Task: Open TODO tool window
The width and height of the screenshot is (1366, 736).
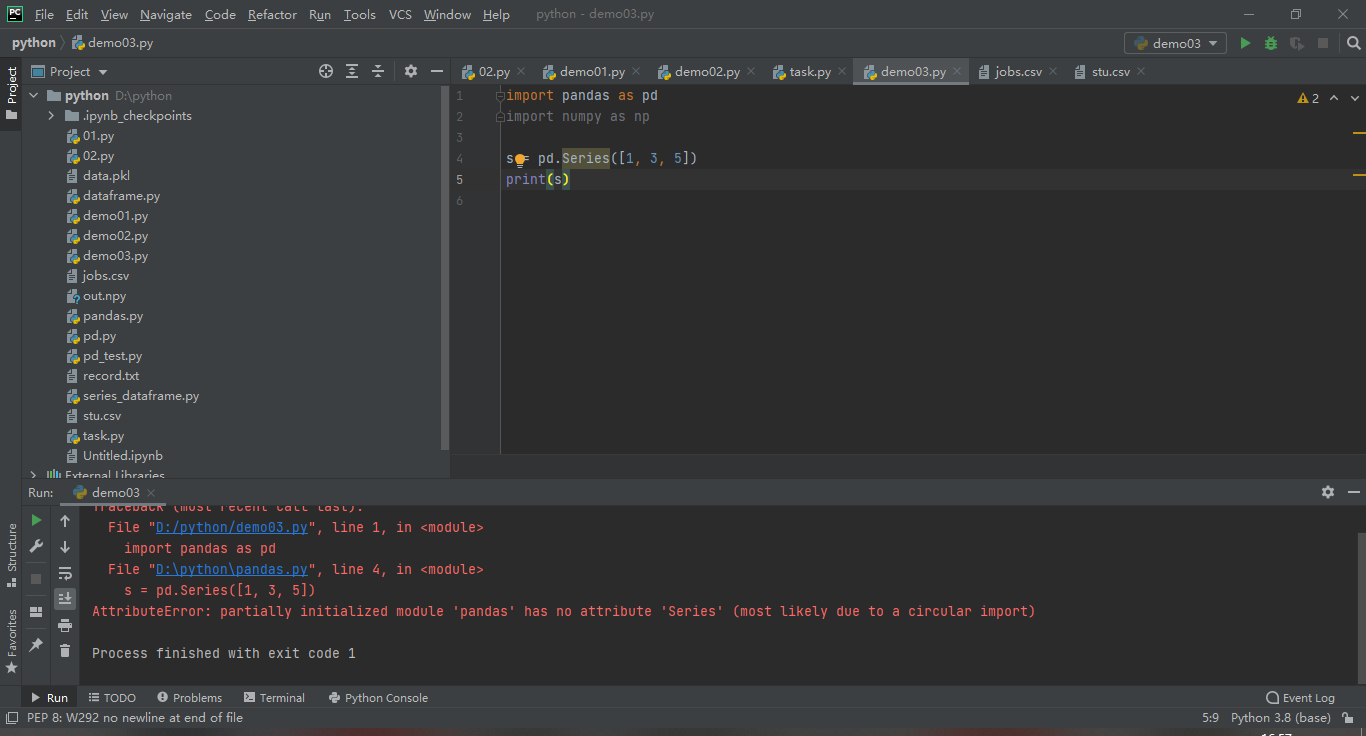Action: pos(112,697)
